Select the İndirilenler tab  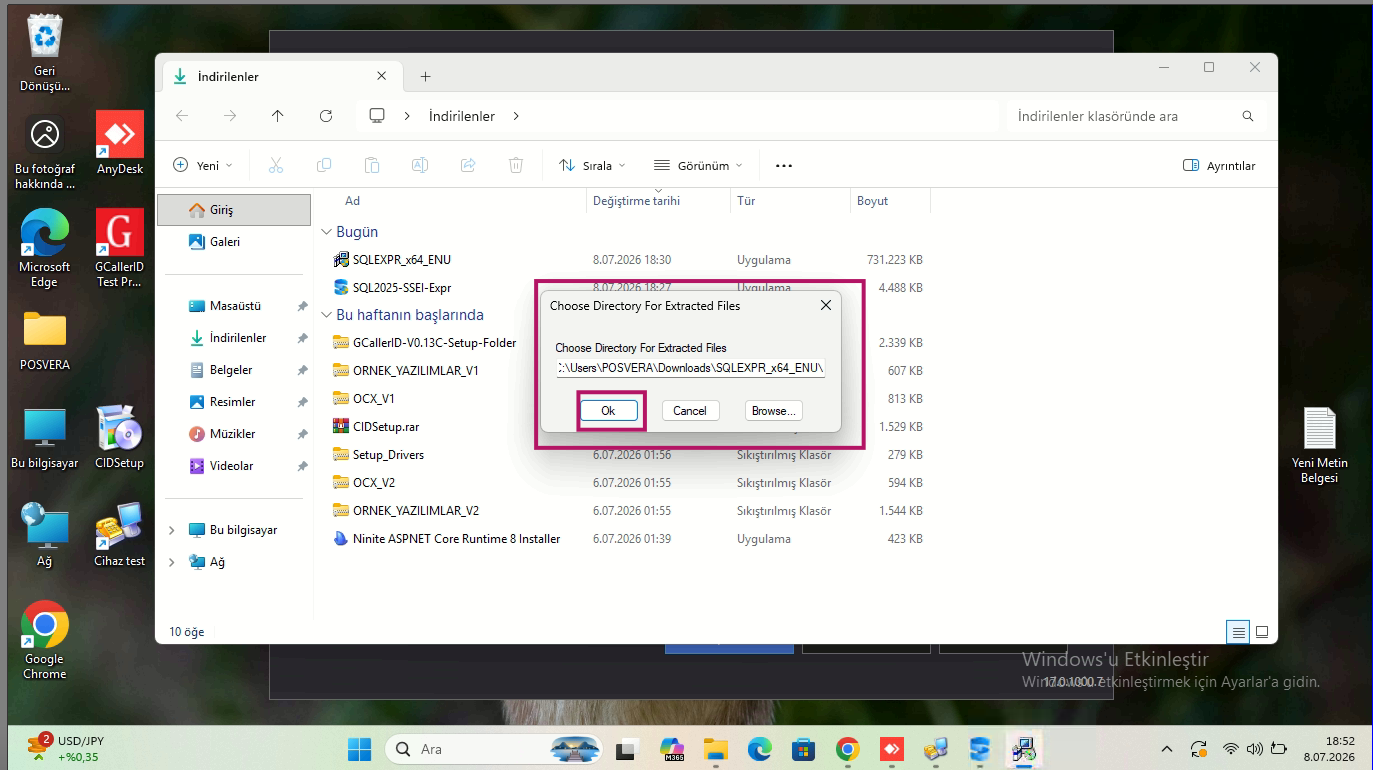(281, 77)
